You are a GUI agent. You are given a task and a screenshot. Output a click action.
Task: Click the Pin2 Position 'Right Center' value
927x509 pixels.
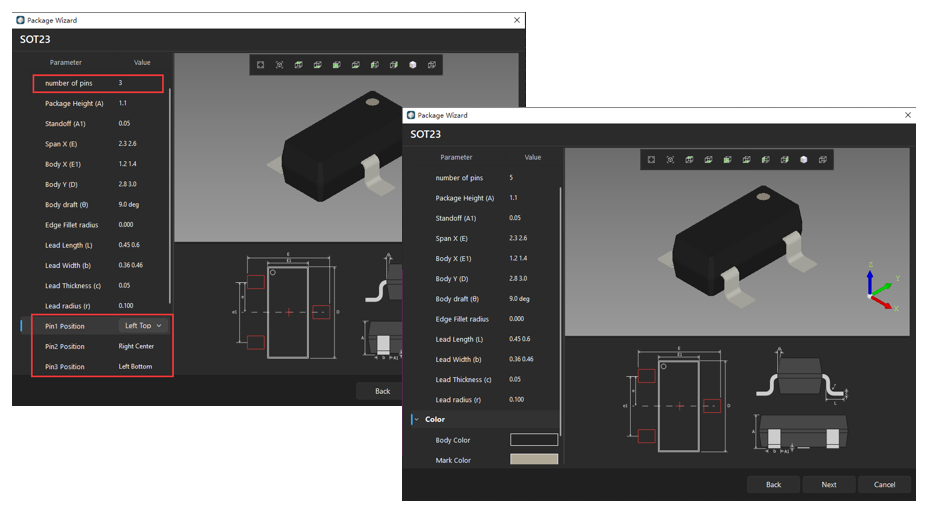pos(138,347)
